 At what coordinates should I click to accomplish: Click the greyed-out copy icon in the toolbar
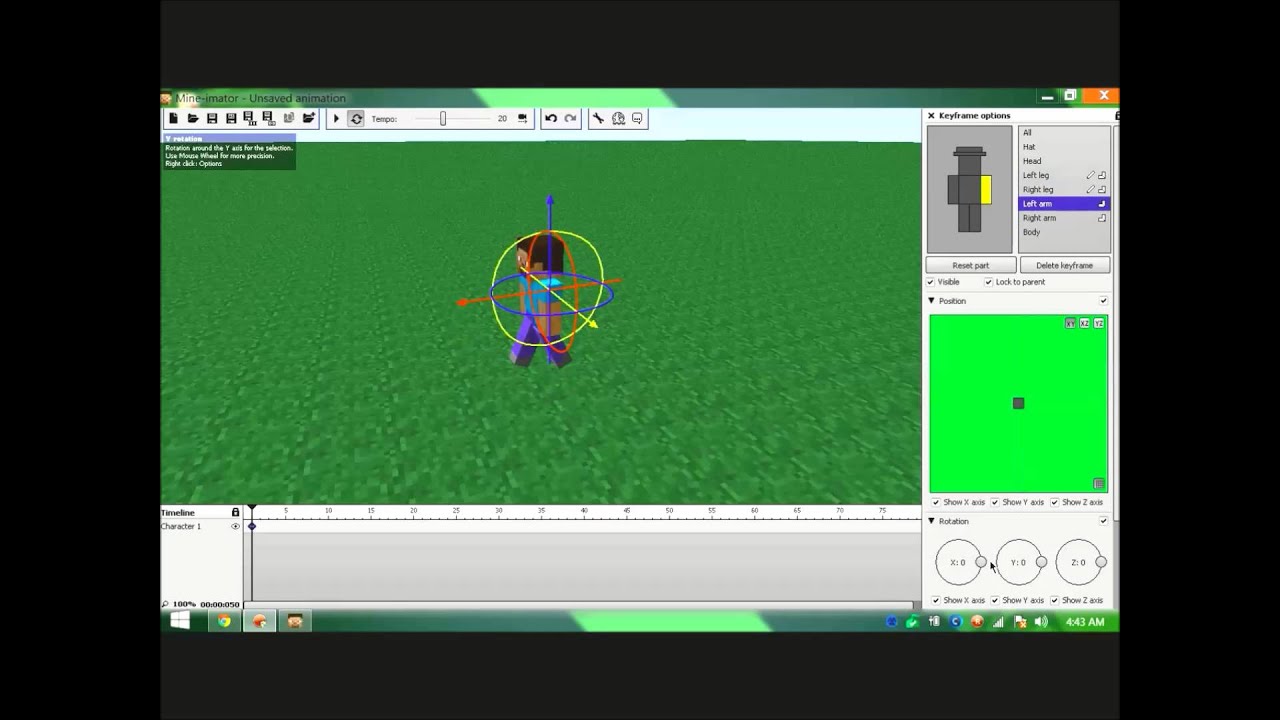[289, 118]
